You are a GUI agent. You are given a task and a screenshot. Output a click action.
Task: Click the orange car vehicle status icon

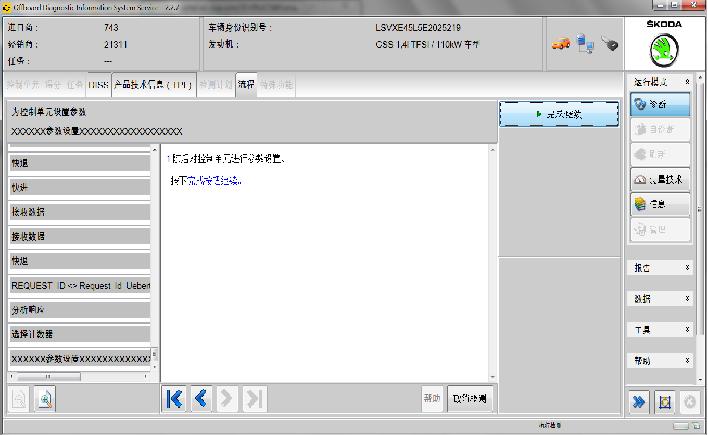561,44
